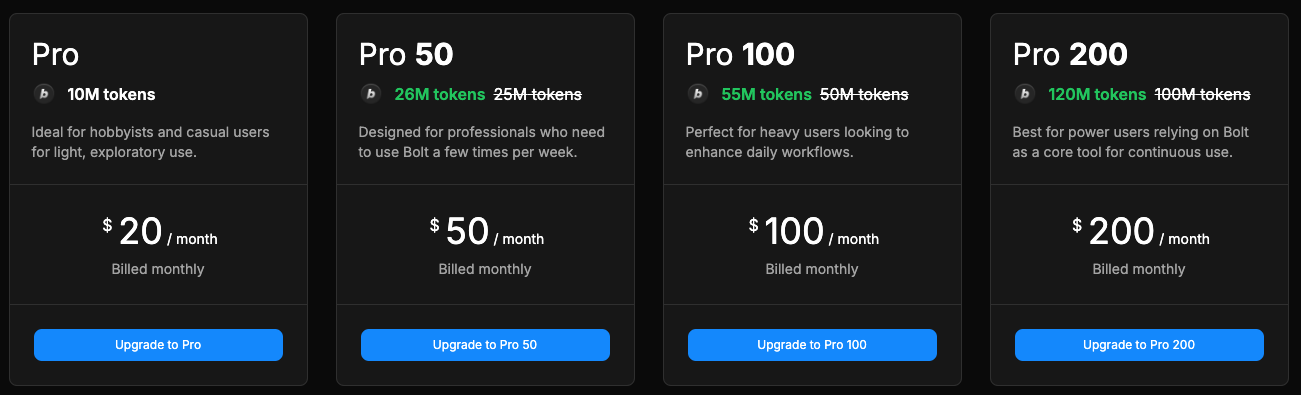Select the Pro 200 plan heading
Viewport: 1301px width, 395px height.
1070,54
